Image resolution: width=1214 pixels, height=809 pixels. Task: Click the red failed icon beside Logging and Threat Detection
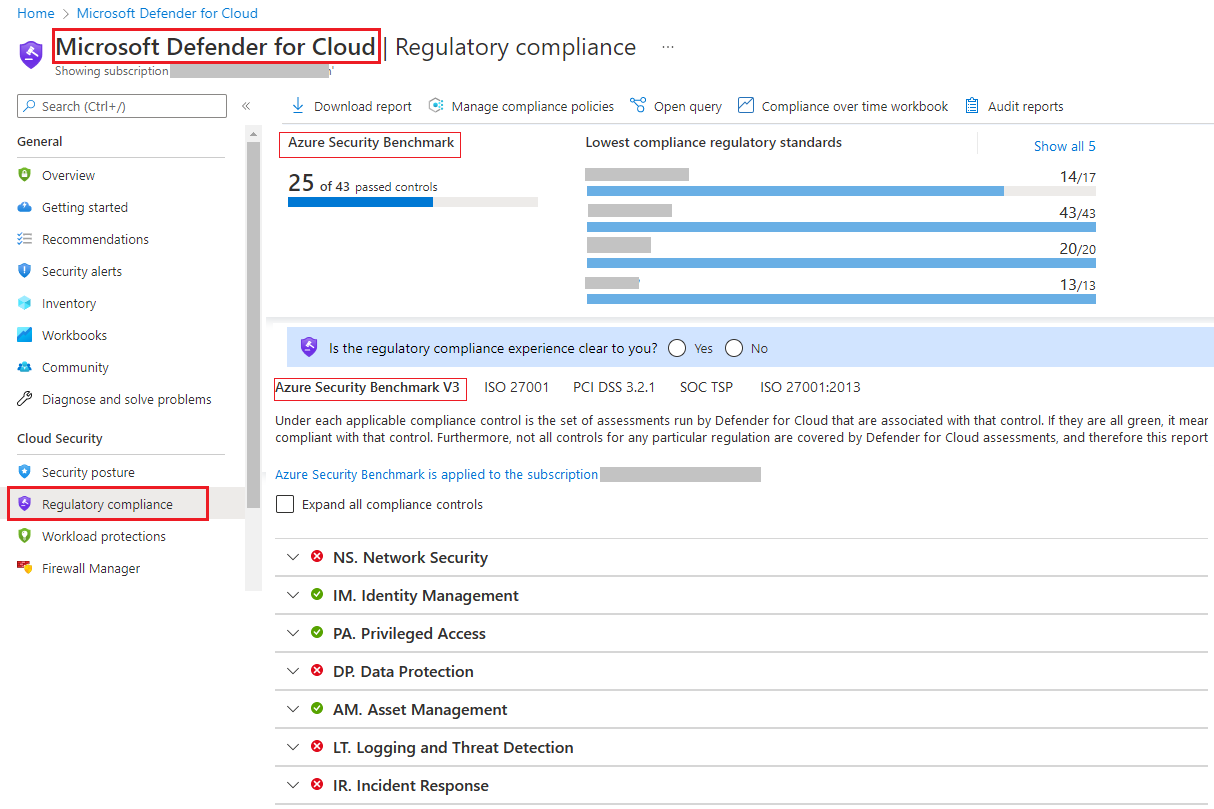click(317, 747)
